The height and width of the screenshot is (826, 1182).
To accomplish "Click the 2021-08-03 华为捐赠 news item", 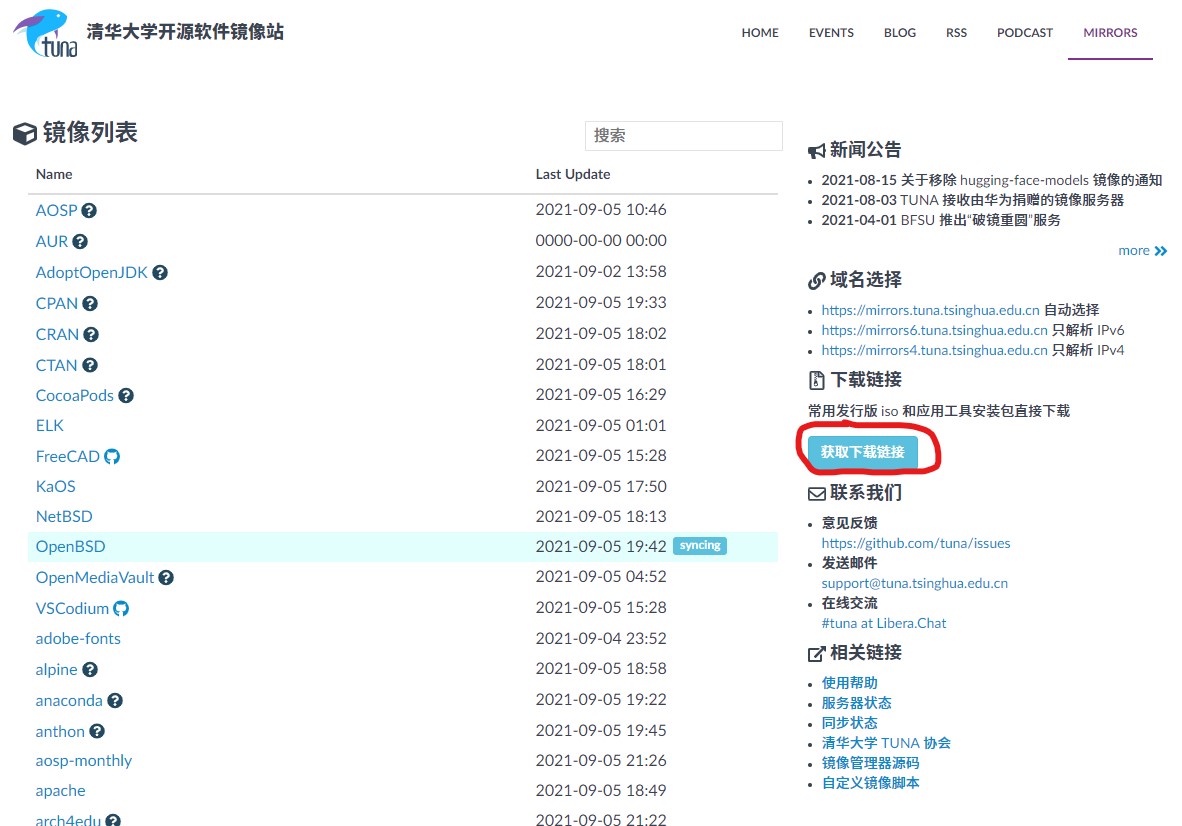I will [x=972, y=200].
